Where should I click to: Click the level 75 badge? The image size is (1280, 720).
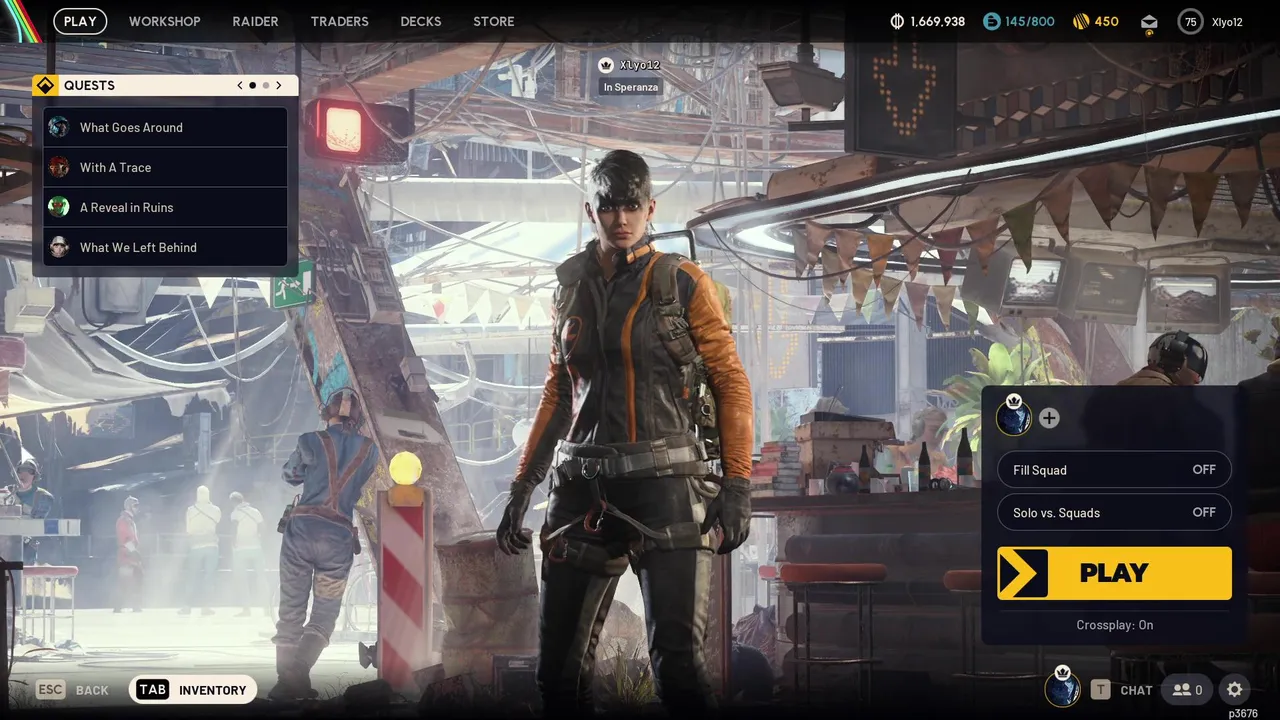click(1190, 21)
